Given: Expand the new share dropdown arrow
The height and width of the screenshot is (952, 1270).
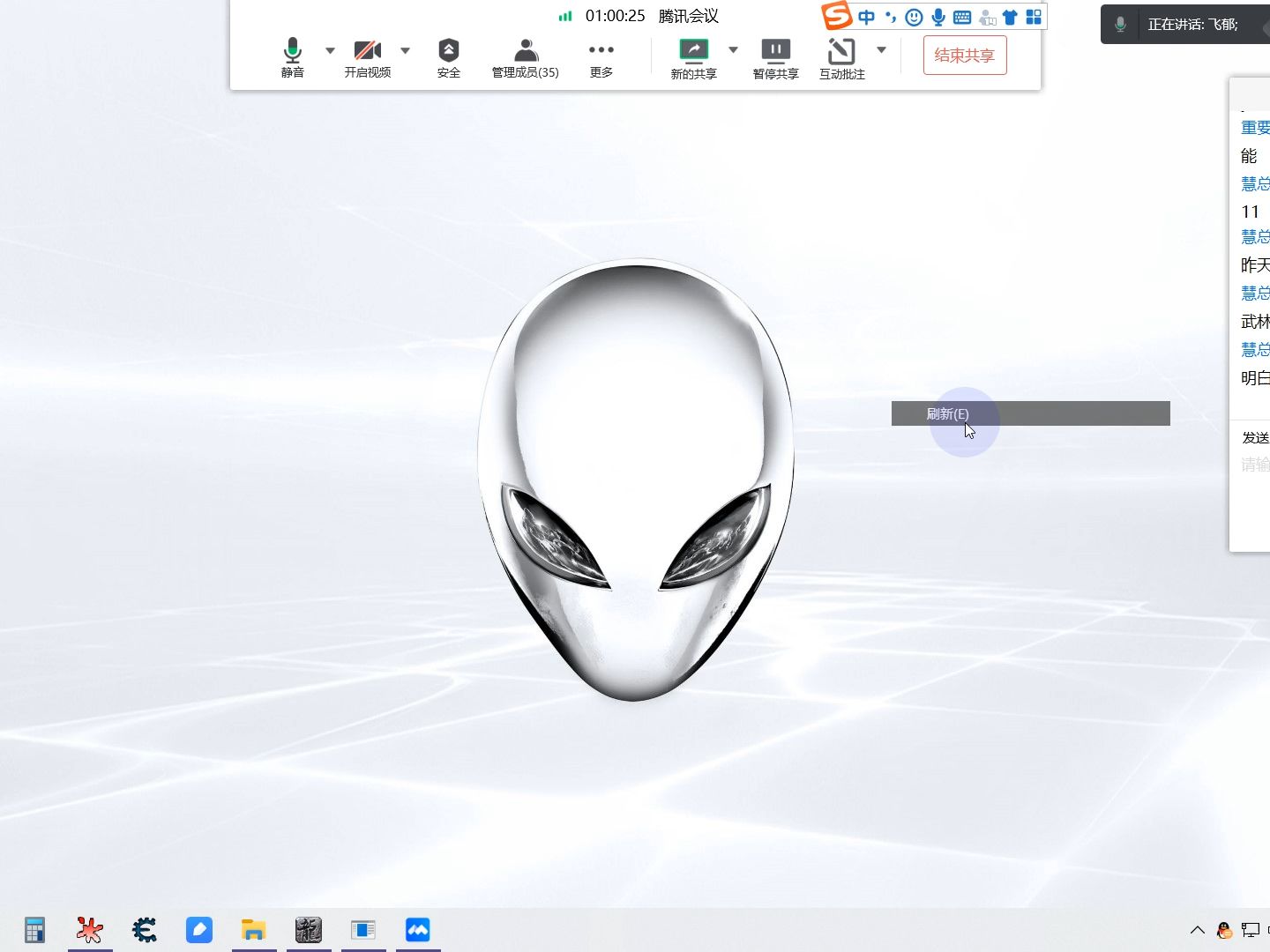Looking at the screenshot, I should tap(733, 50).
